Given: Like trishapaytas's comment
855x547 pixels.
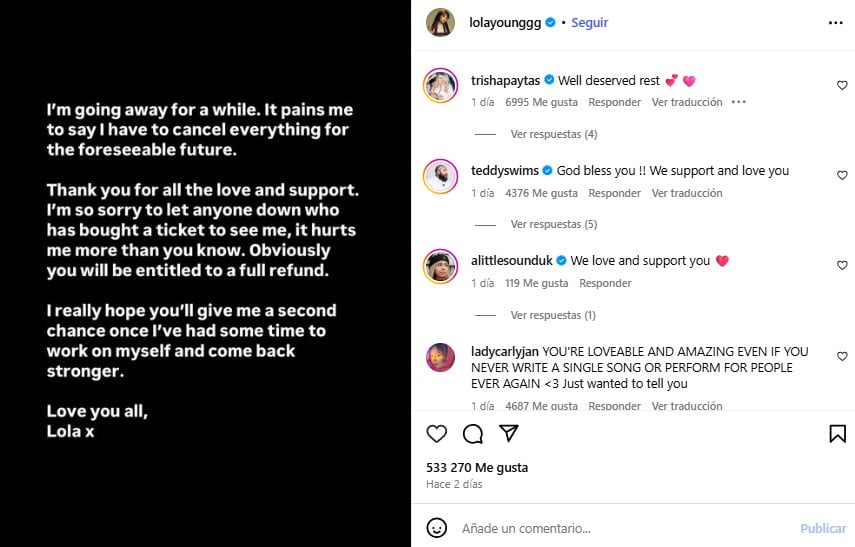Looking at the screenshot, I should pyautogui.click(x=842, y=86).
